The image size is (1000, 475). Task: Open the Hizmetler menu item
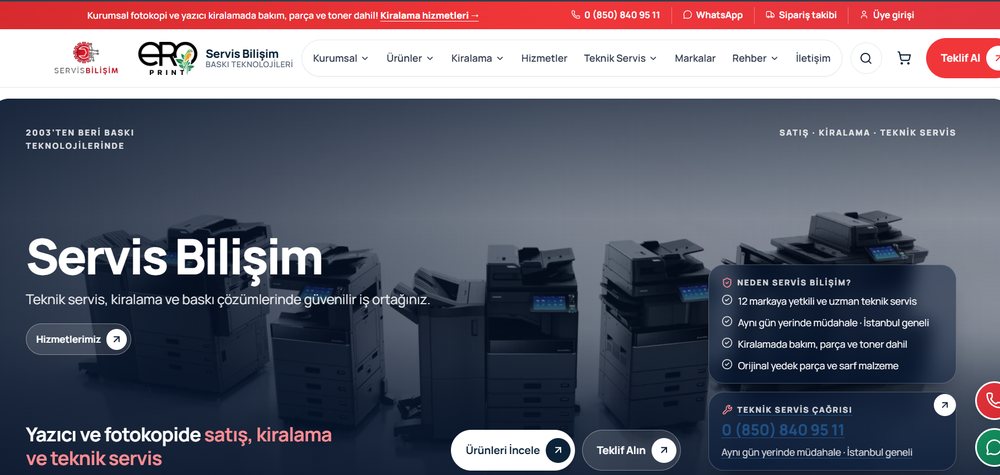coord(544,58)
